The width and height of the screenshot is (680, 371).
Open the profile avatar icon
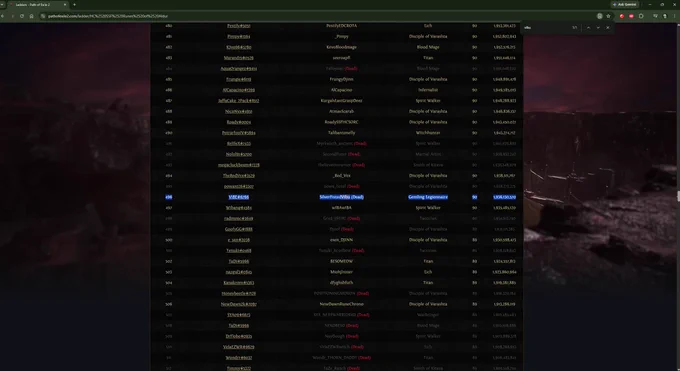pyautogui.click(x=664, y=16)
